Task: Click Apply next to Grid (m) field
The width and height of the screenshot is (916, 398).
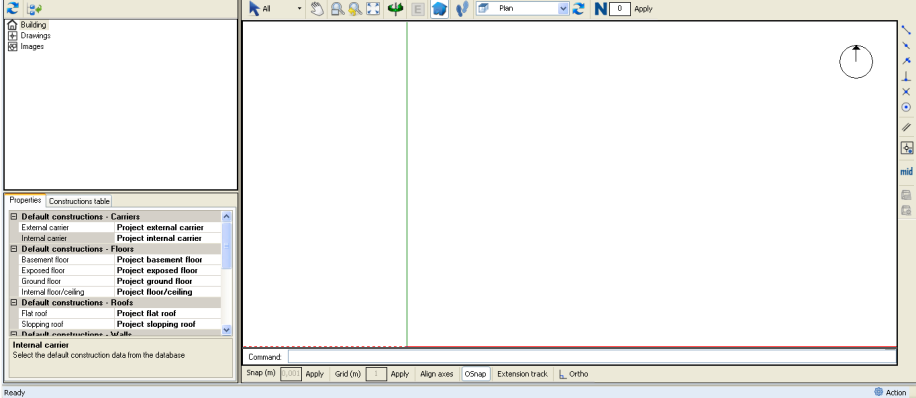Action: [x=400, y=374]
